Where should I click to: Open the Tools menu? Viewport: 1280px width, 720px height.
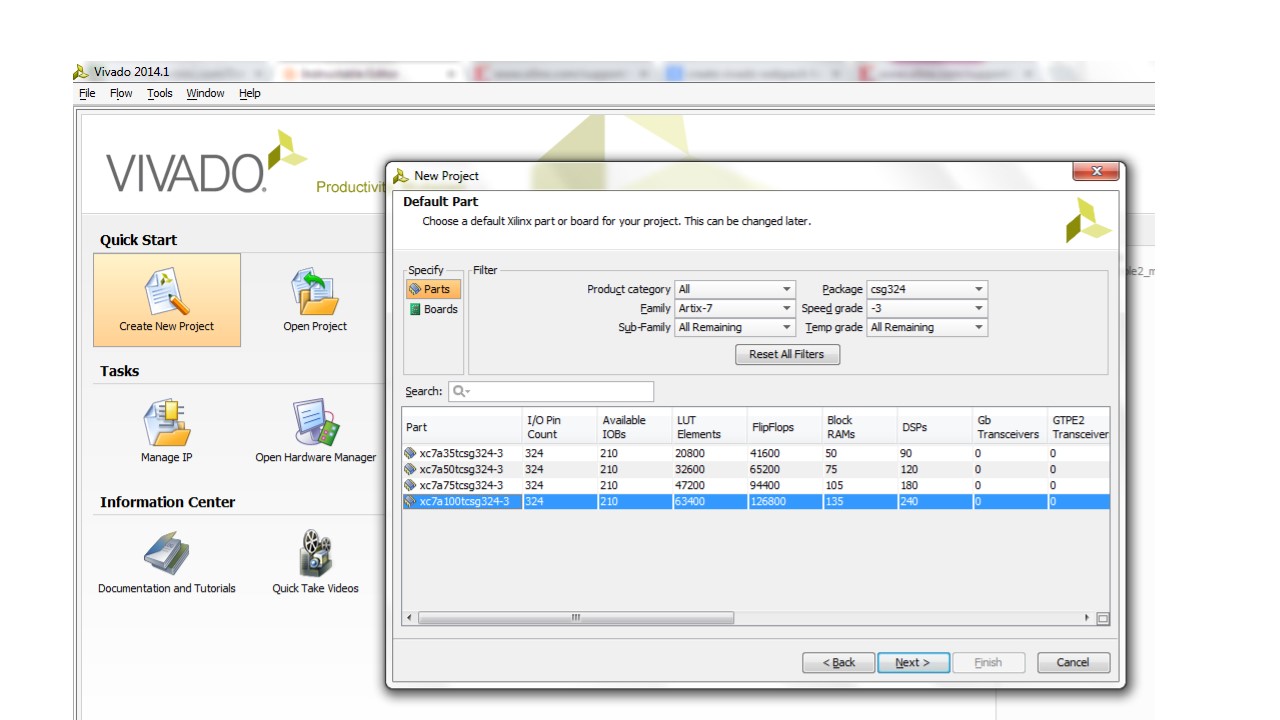click(x=160, y=93)
